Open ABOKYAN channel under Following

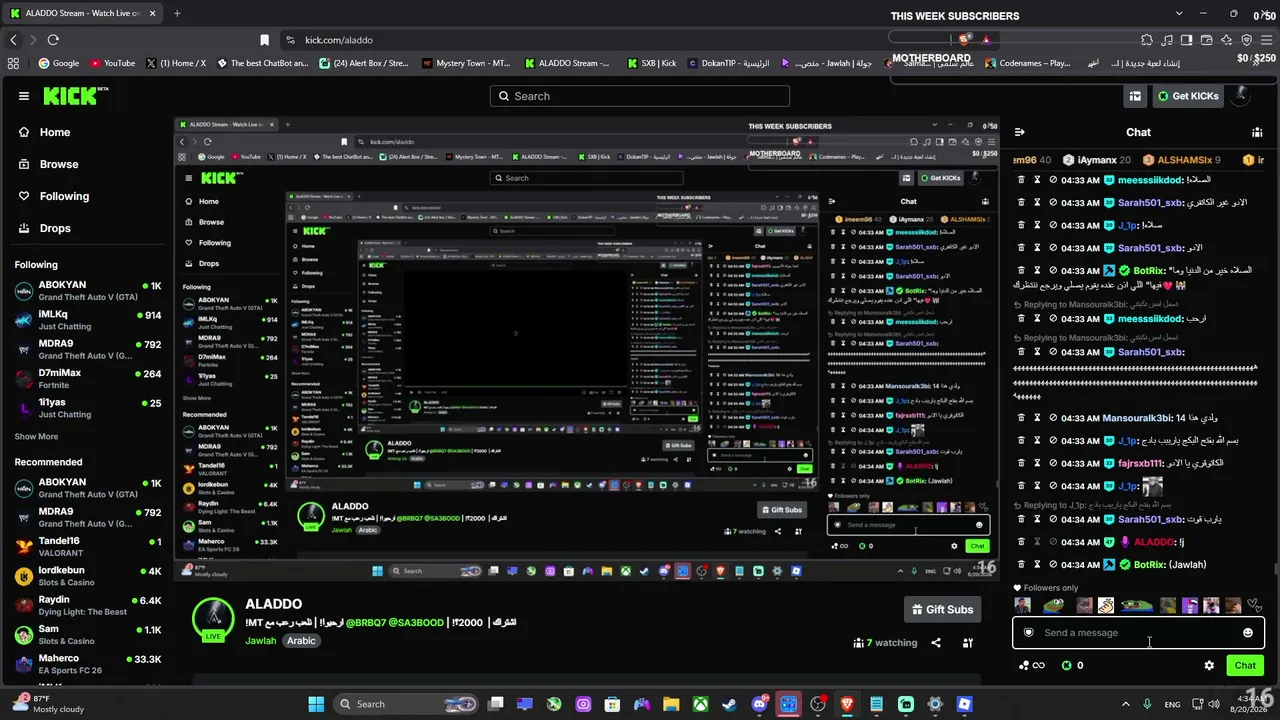88,290
